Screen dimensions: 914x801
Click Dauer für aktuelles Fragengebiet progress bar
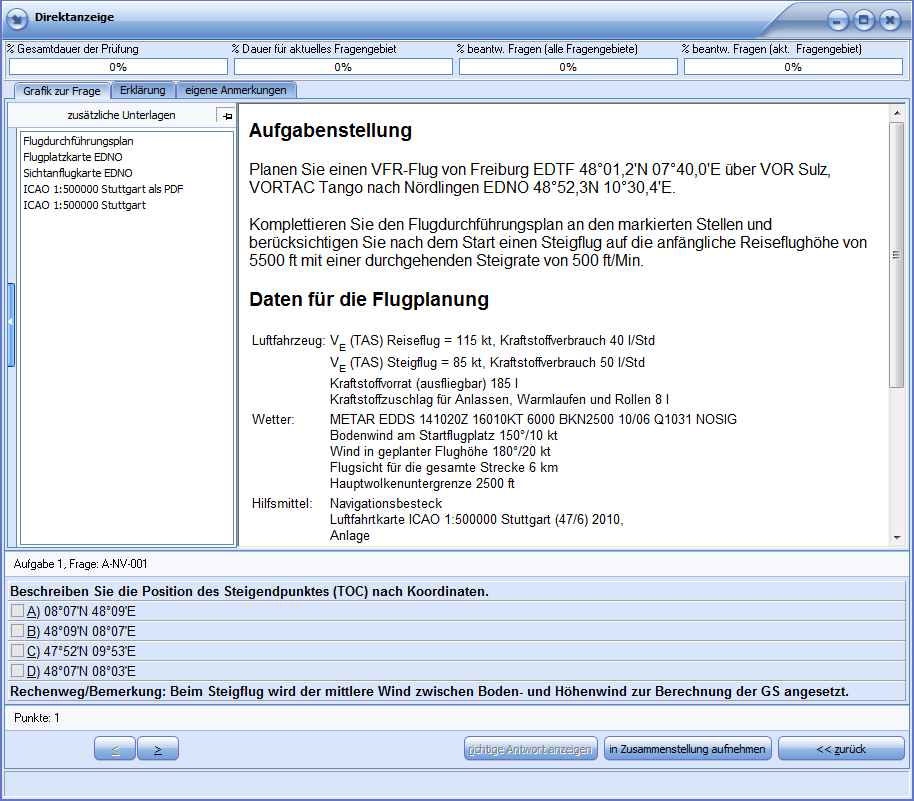(343, 67)
